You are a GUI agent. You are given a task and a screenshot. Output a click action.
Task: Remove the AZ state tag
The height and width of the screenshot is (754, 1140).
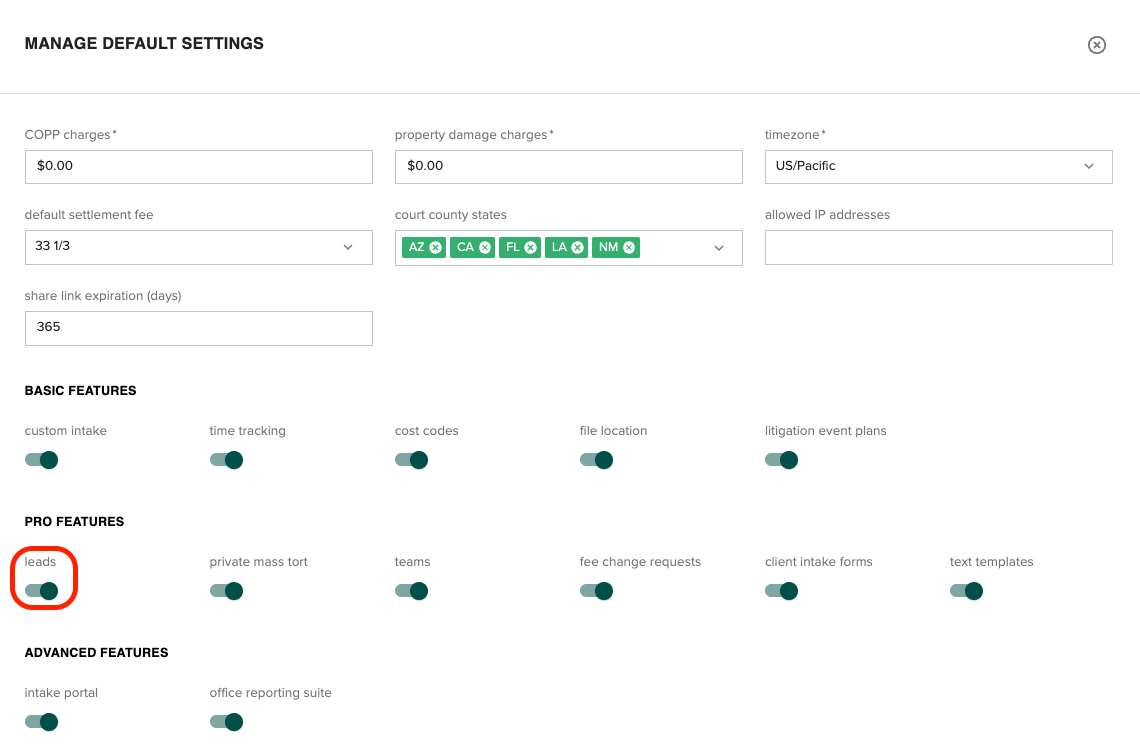[434, 247]
